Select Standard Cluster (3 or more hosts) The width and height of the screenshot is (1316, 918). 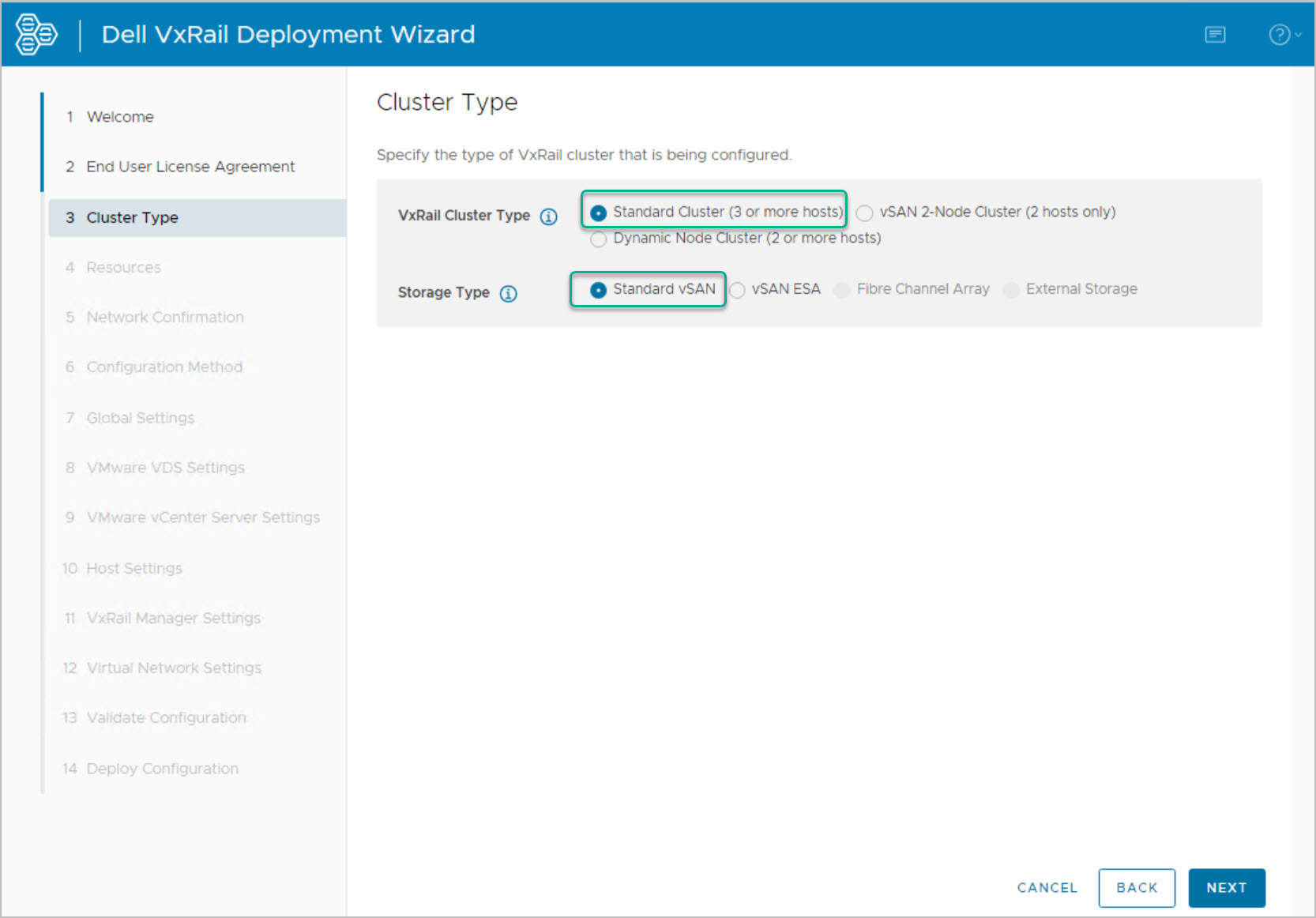click(x=599, y=213)
